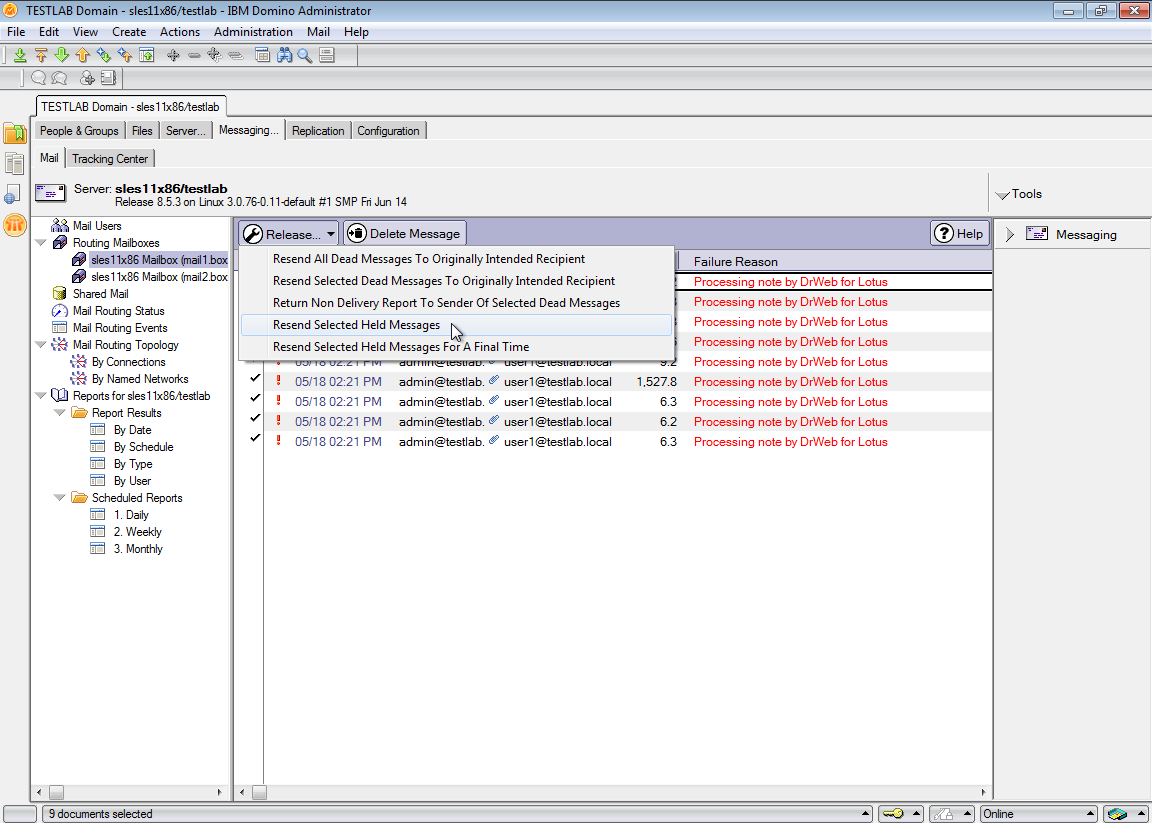Open the Release... dropdown button

(289, 234)
